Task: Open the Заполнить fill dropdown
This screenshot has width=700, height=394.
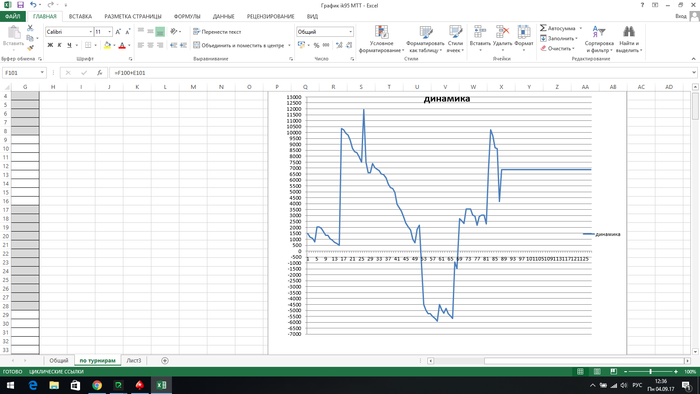Action: 558,38
